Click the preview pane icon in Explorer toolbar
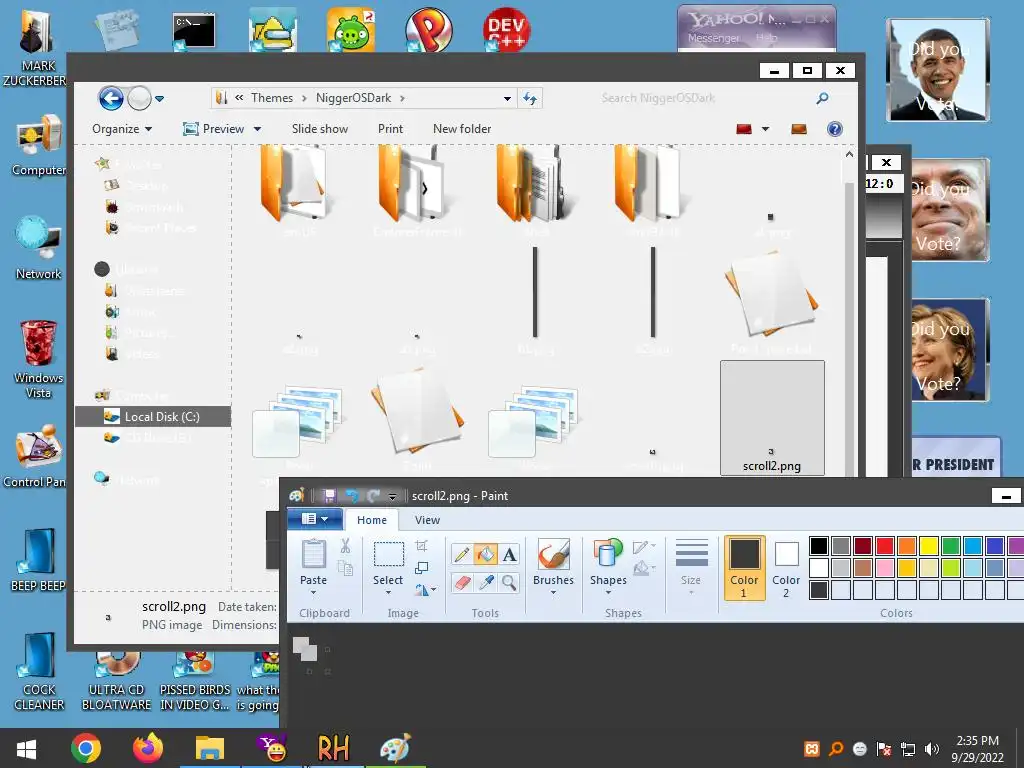 799,129
